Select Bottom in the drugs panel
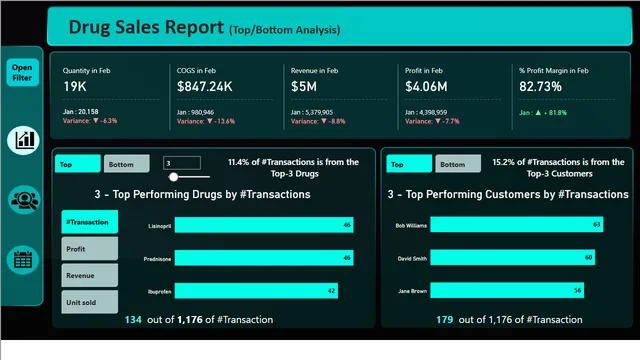The image size is (640, 360). [127, 164]
